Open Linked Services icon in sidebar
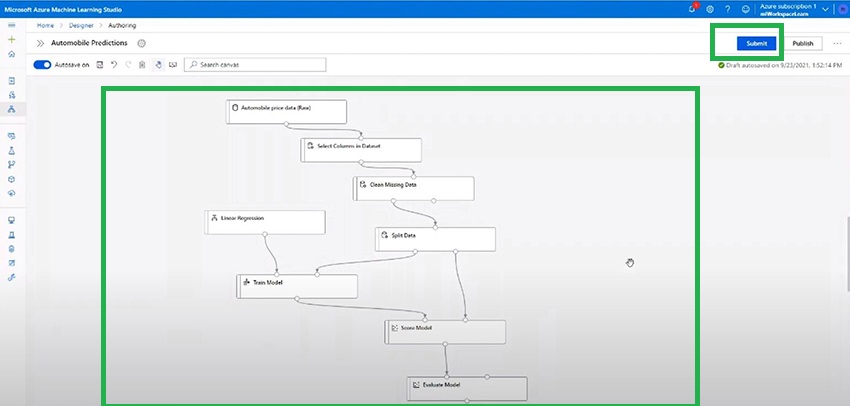 [x=11, y=277]
